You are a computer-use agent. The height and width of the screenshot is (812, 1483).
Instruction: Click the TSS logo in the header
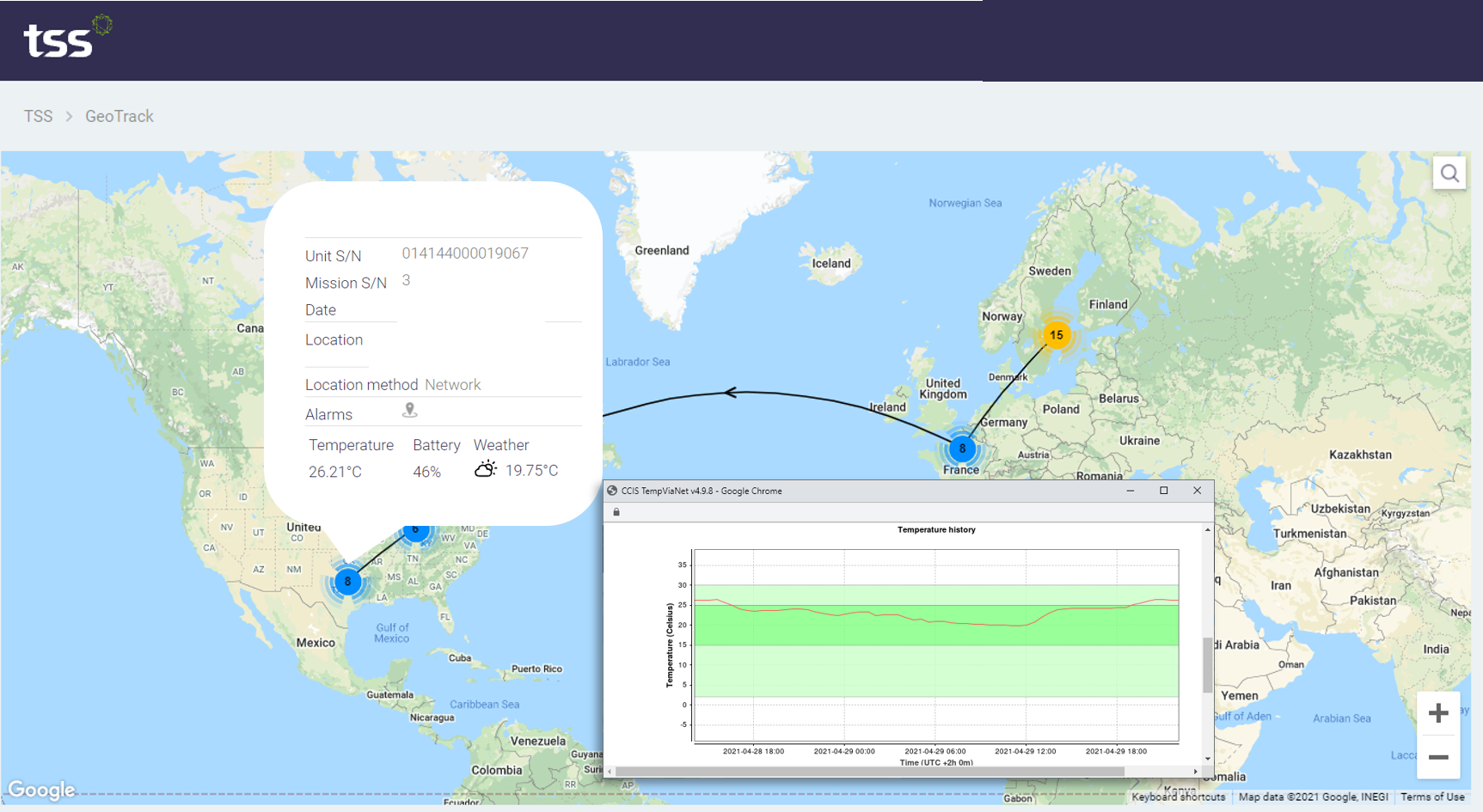[60, 40]
